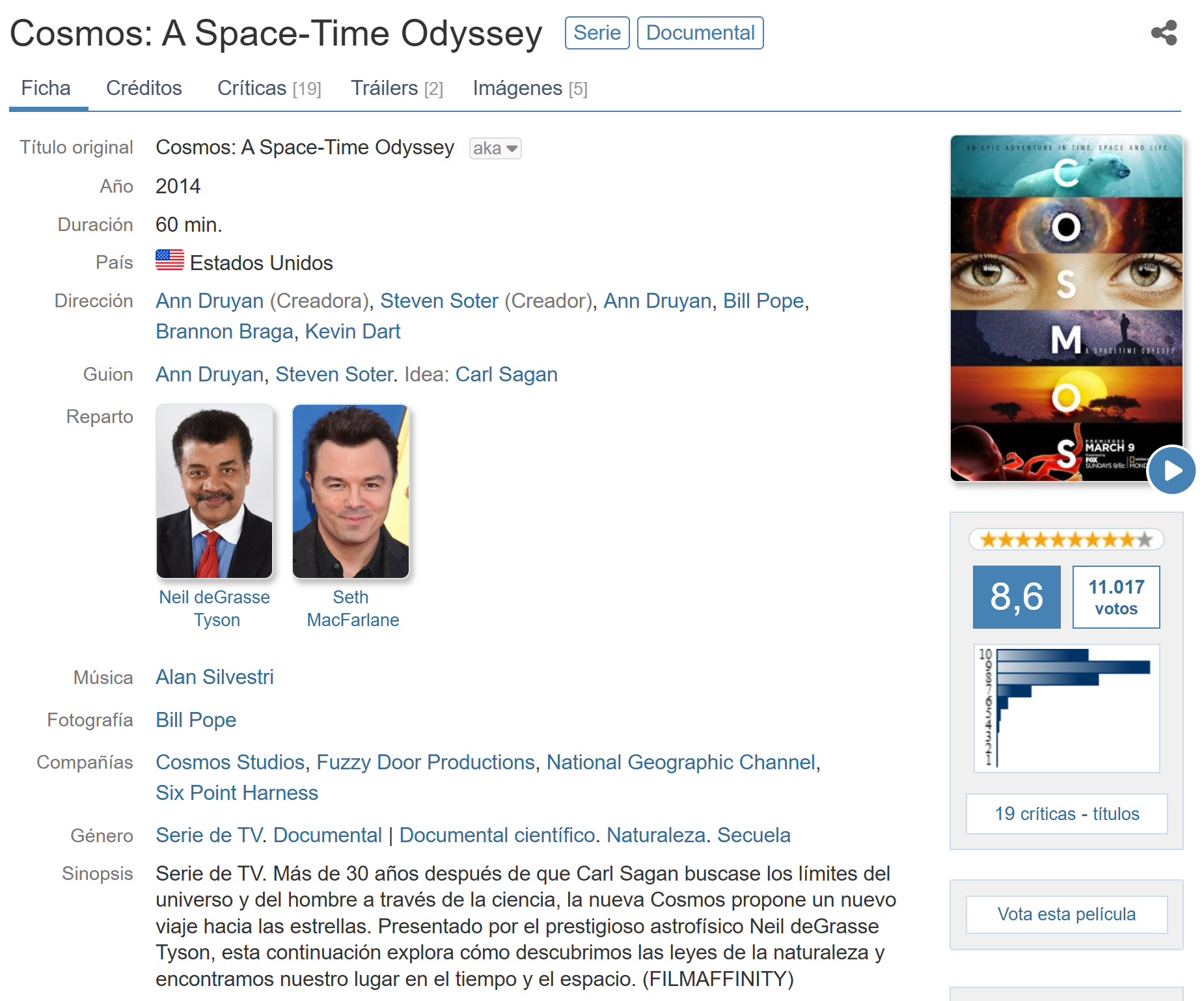Click the United States flag icon

point(170,260)
